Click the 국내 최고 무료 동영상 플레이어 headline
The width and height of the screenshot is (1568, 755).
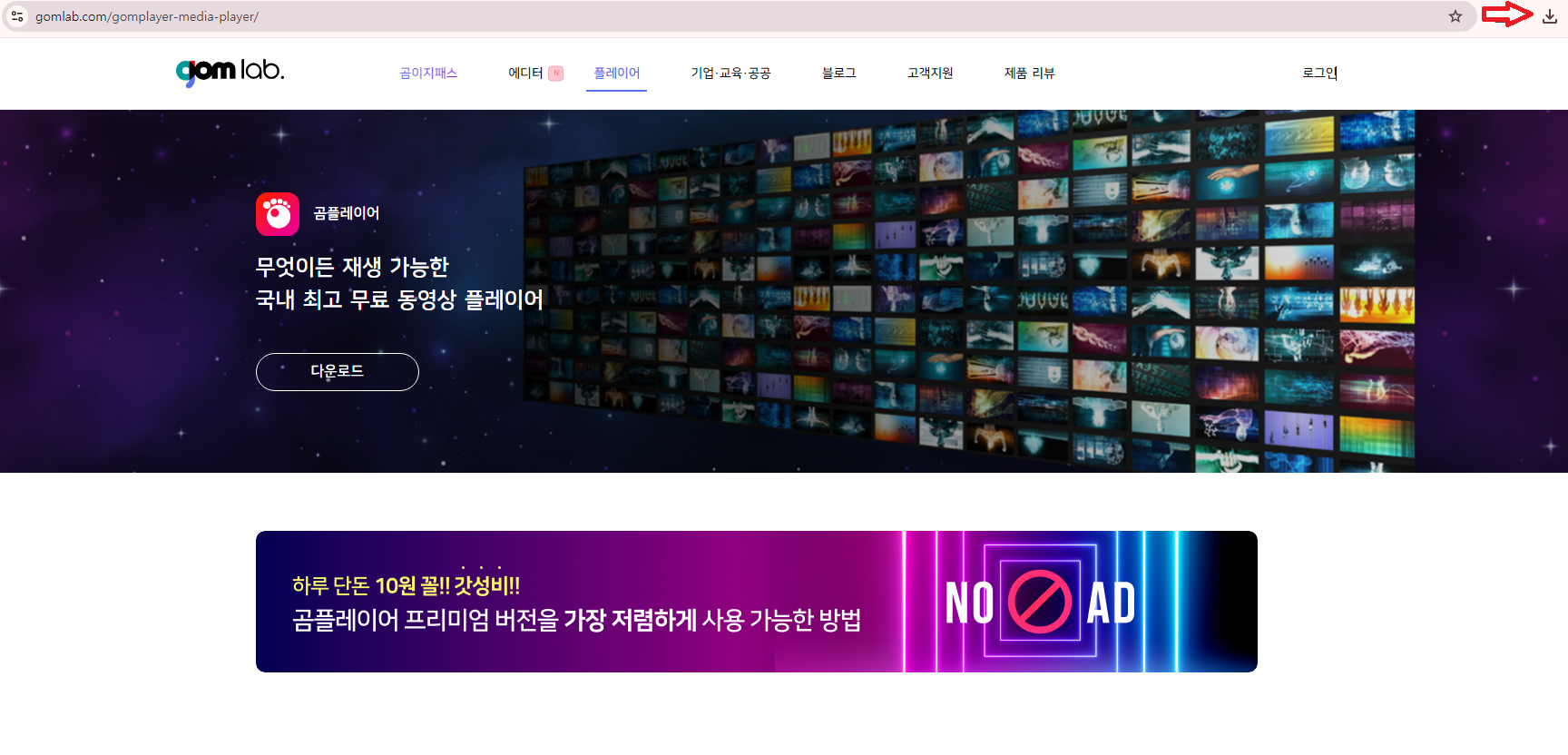[399, 299]
